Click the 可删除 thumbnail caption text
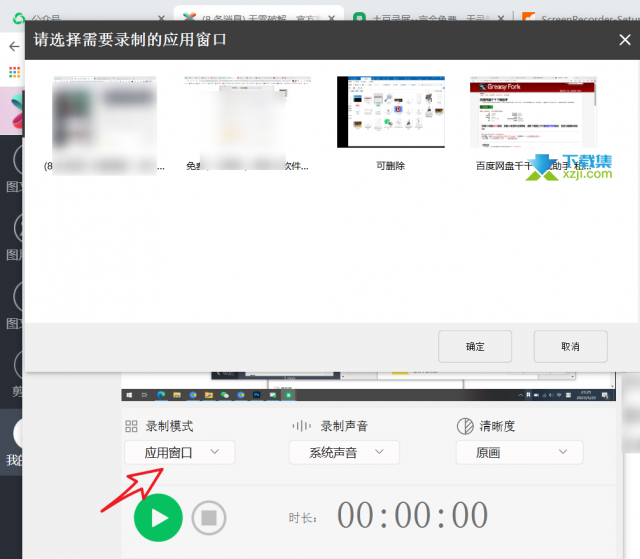The width and height of the screenshot is (640, 559). pyautogui.click(x=391, y=166)
